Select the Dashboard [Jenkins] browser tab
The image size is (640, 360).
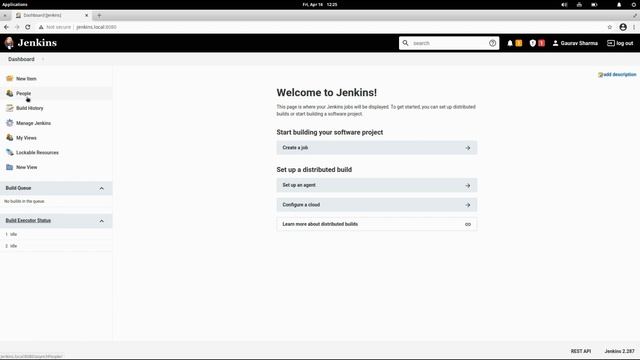[x=51, y=16]
